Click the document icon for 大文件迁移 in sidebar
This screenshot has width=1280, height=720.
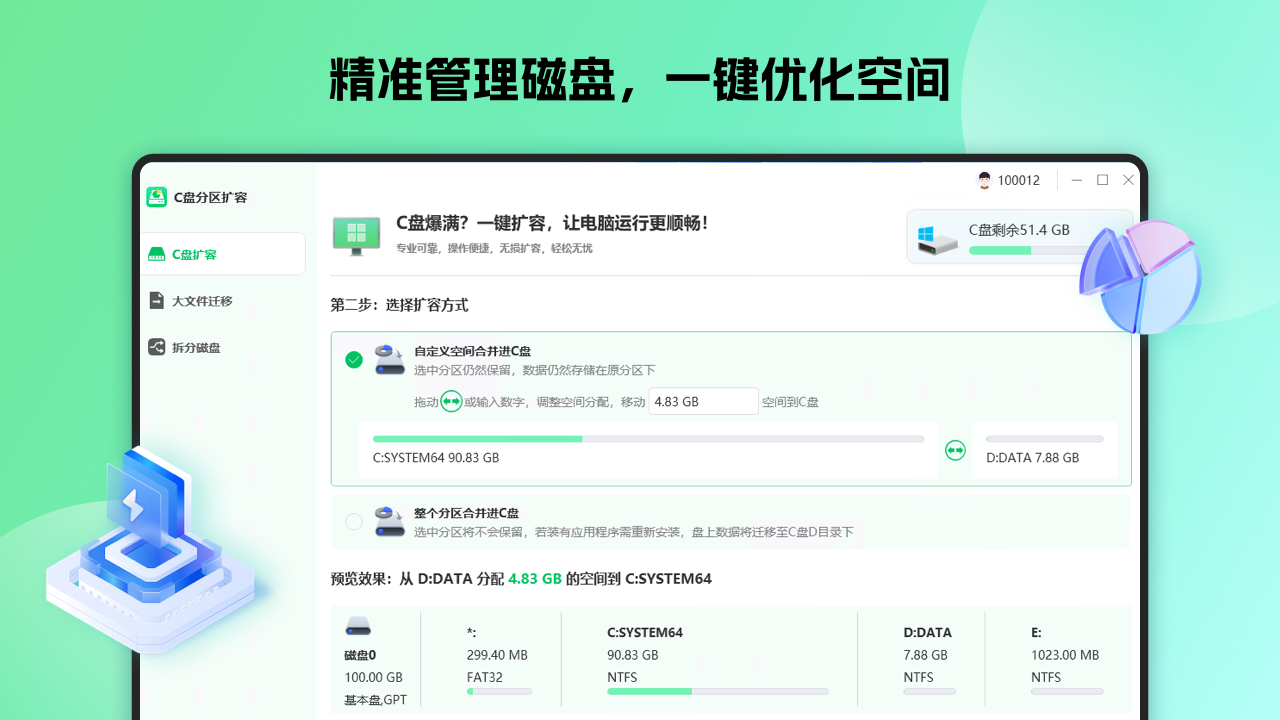(157, 300)
